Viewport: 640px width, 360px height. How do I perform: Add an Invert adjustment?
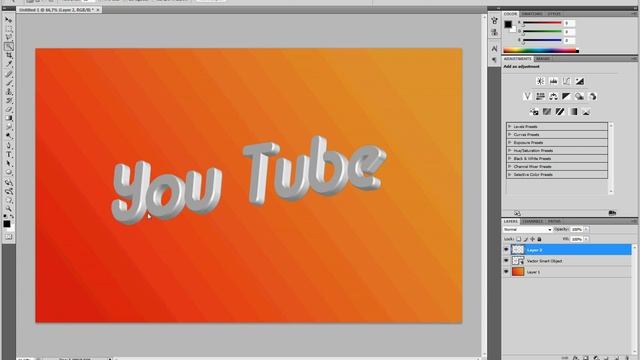[533, 111]
